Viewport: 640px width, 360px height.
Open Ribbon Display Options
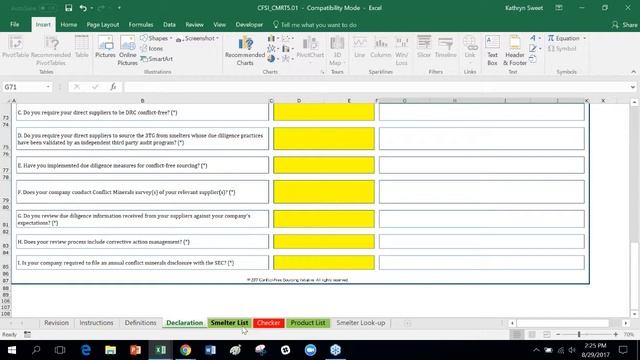[559, 8]
